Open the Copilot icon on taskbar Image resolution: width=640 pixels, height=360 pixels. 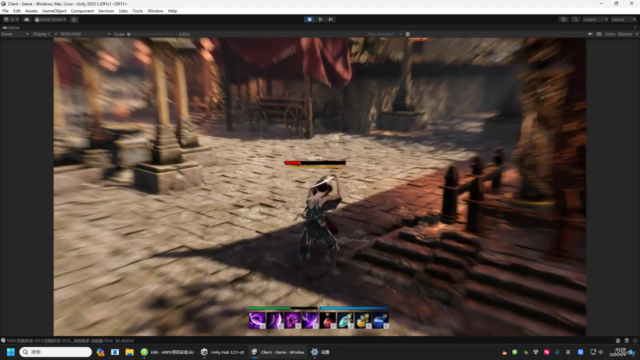click(100, 352)
